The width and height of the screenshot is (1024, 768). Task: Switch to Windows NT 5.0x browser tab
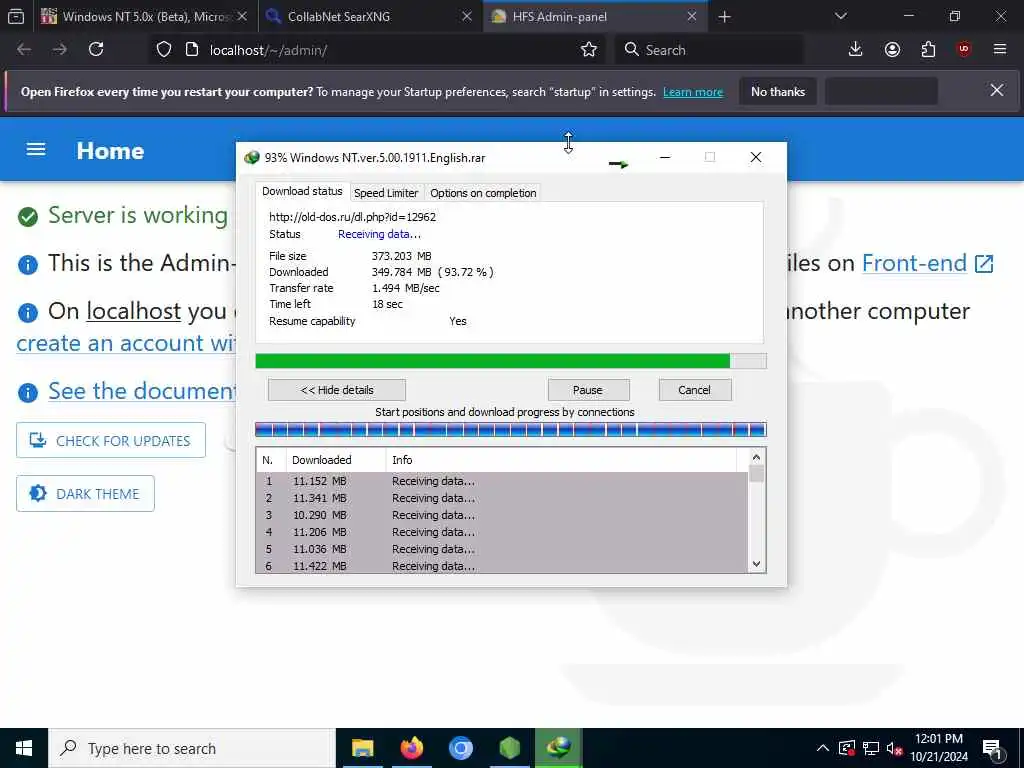[144, 16]
